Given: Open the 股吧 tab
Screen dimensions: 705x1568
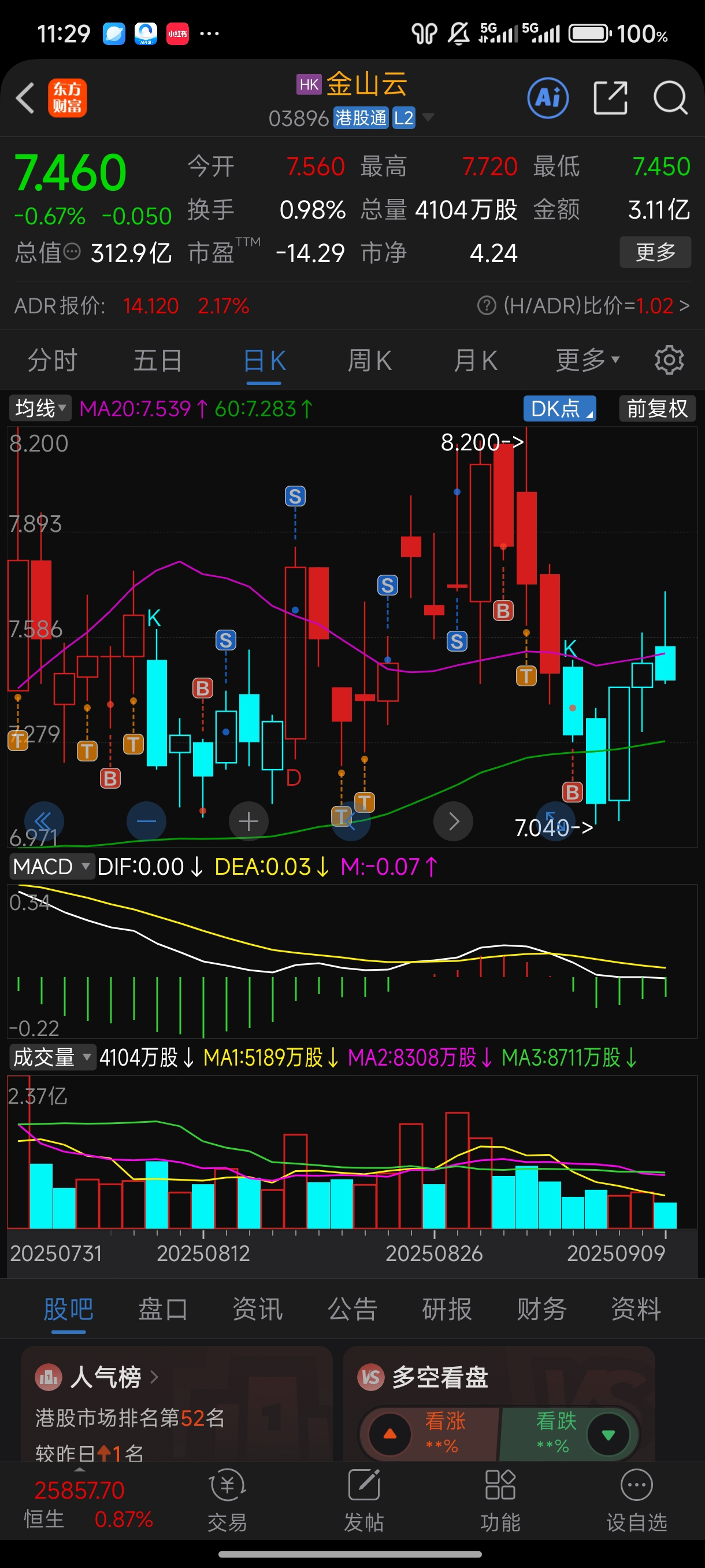Looking at the screenshot, I should pyautogui.click(x=68, y=1309).
